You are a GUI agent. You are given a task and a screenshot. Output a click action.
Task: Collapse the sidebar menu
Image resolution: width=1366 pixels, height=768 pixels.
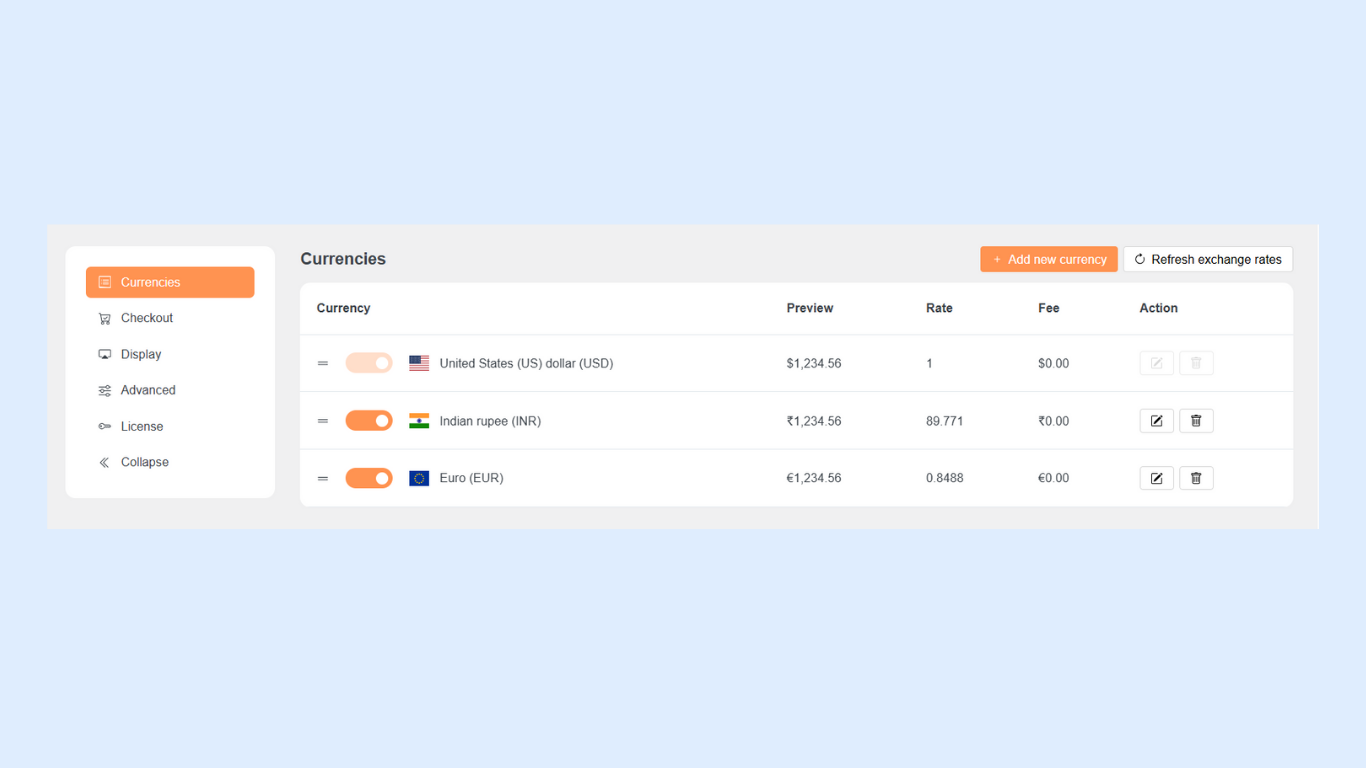[x=144, y=462]
